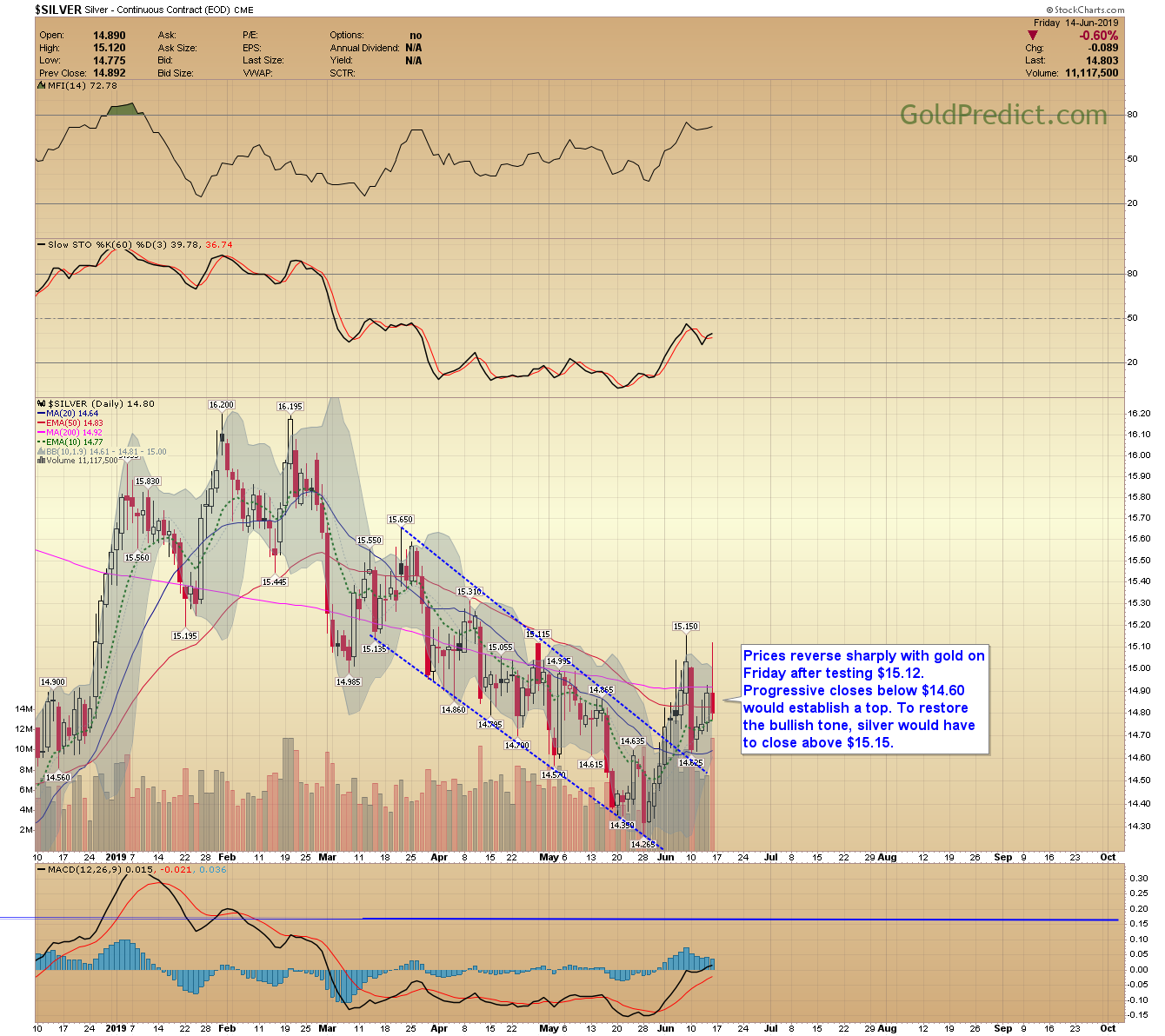Click the 15.830 price label
Screen dimensions: 1165x1036
(148, 481)
